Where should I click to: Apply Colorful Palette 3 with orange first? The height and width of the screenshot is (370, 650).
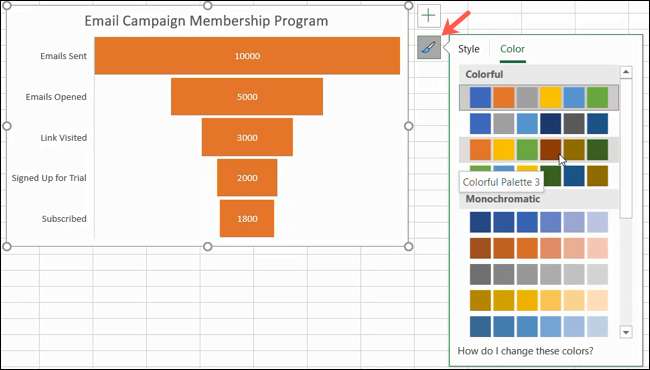tap(539, 150)
